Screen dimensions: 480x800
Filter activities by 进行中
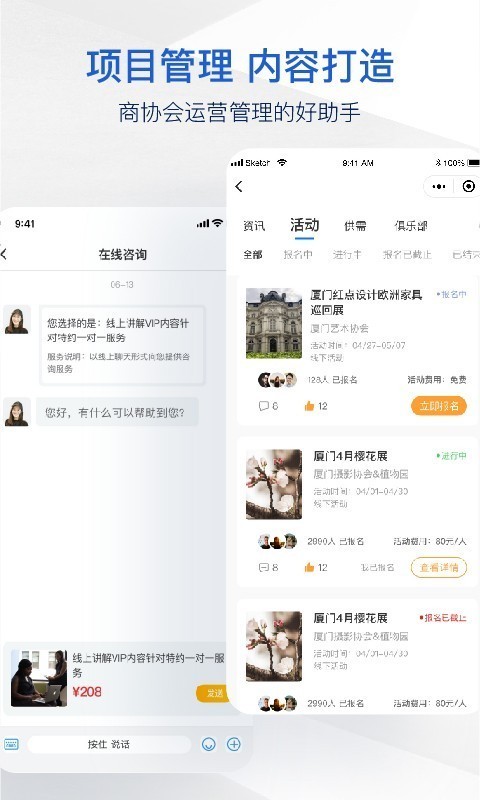click(347, 254)
